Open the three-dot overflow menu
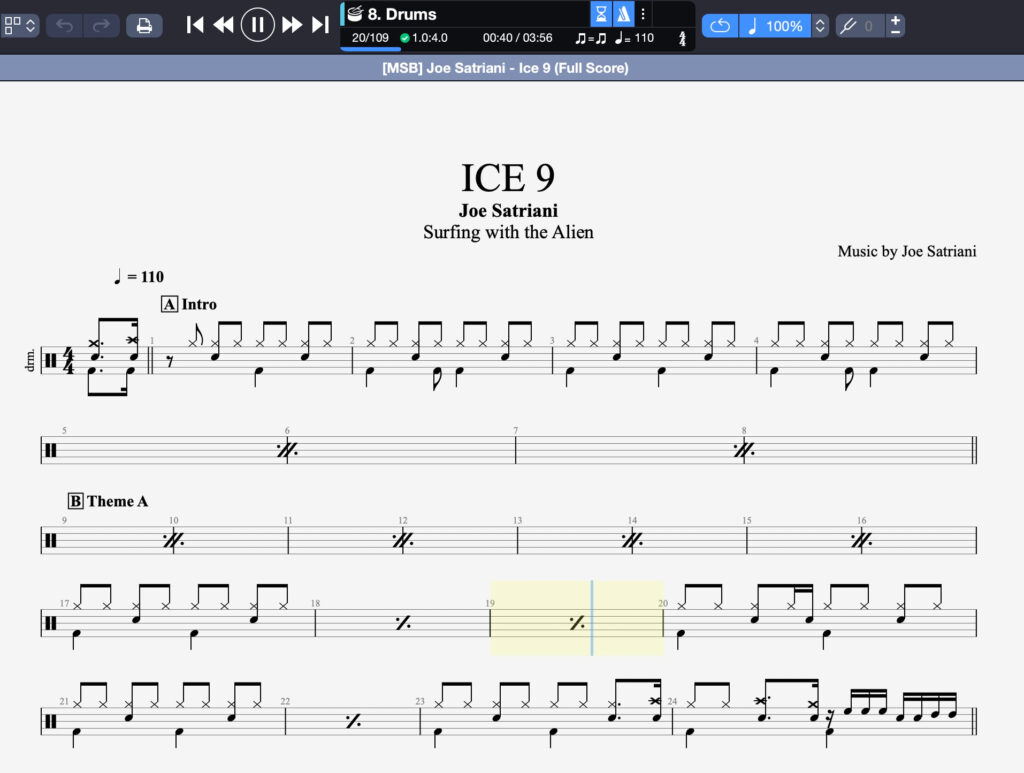This screenshot has width=1024, height=773. [642, 14]
